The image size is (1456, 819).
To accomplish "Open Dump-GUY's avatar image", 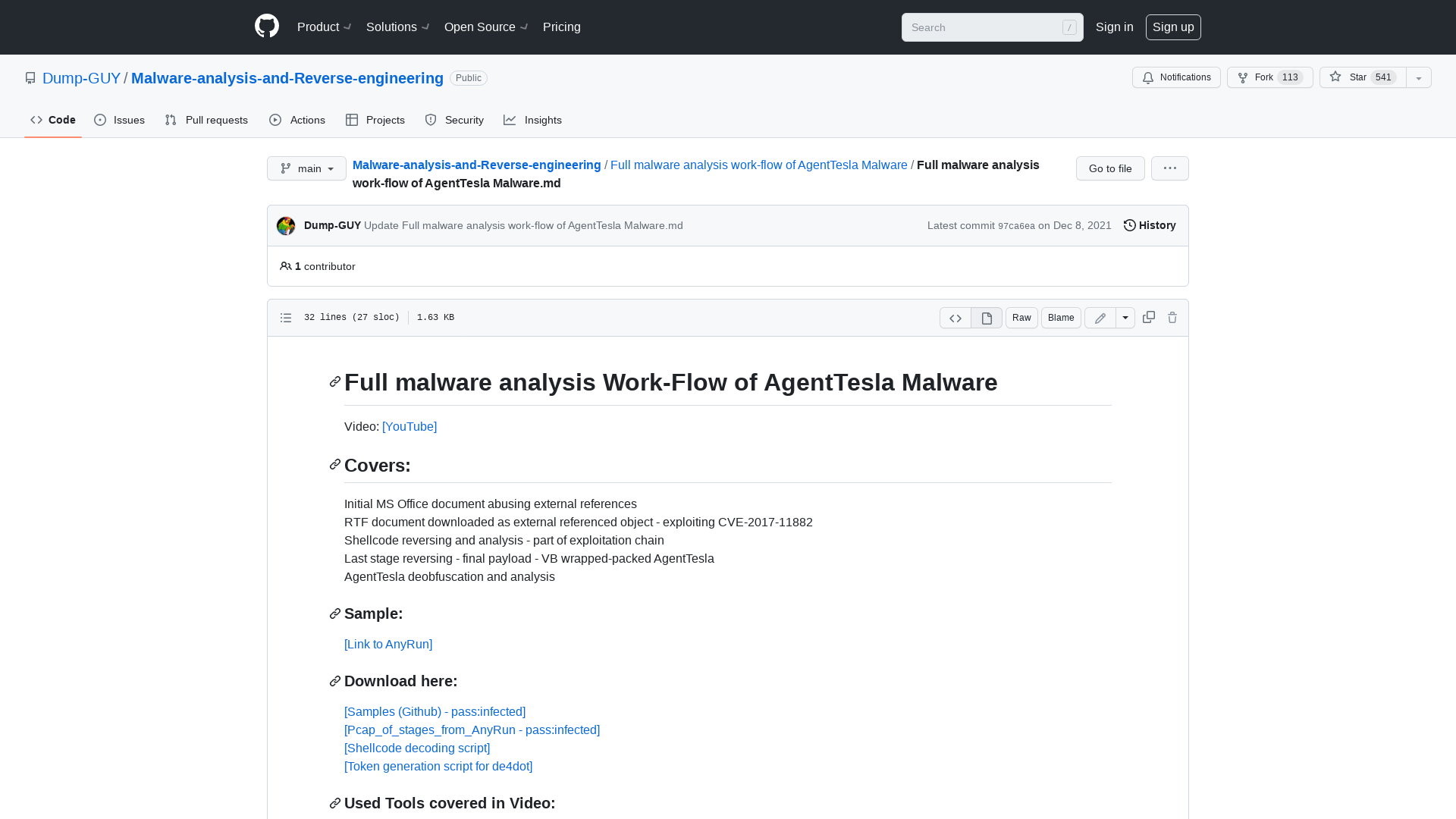I will click(286, 225).
